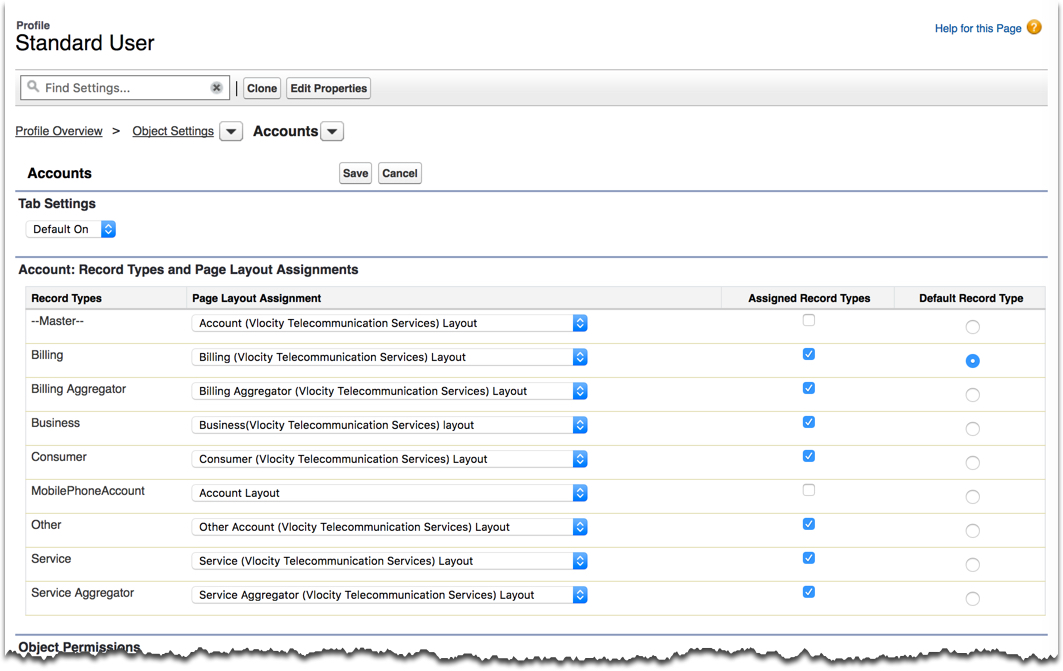Enable Assigned Record Type for MobilePhoneAccount
This screenshot has width=1063, height=671.
808,489
